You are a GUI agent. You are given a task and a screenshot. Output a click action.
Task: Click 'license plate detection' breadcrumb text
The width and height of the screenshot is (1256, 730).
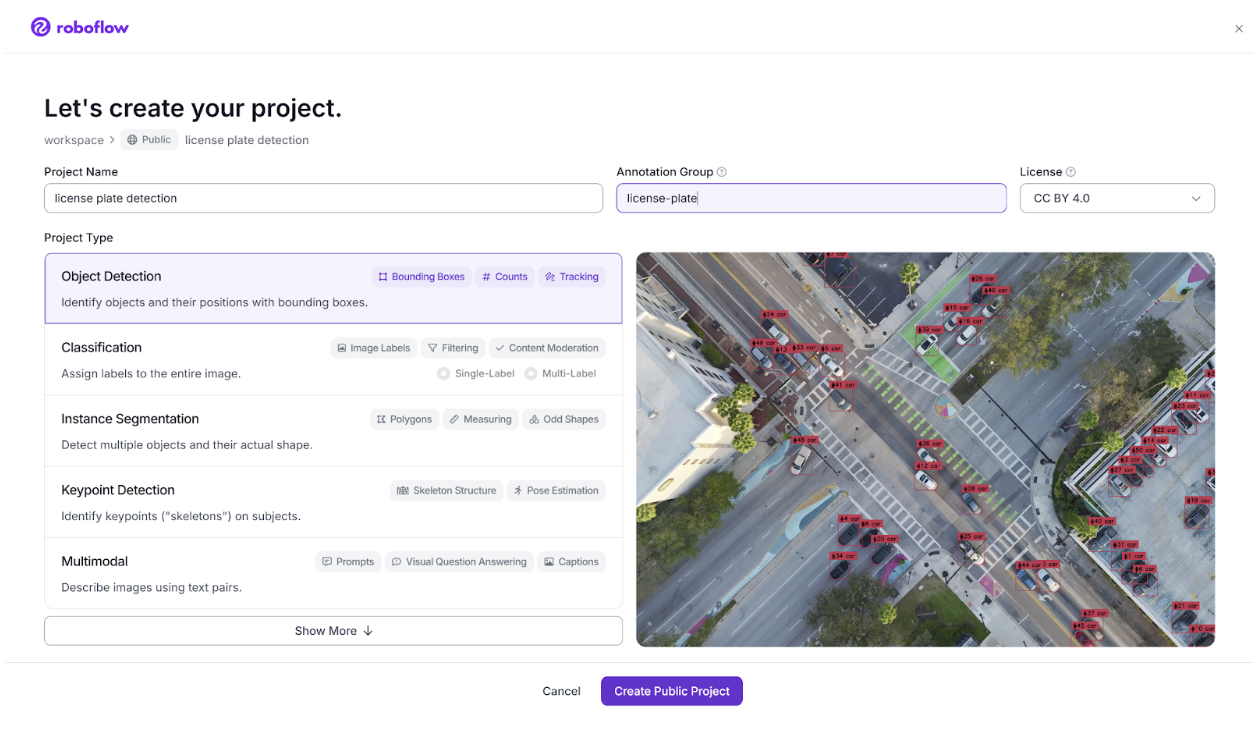point(247,140)
